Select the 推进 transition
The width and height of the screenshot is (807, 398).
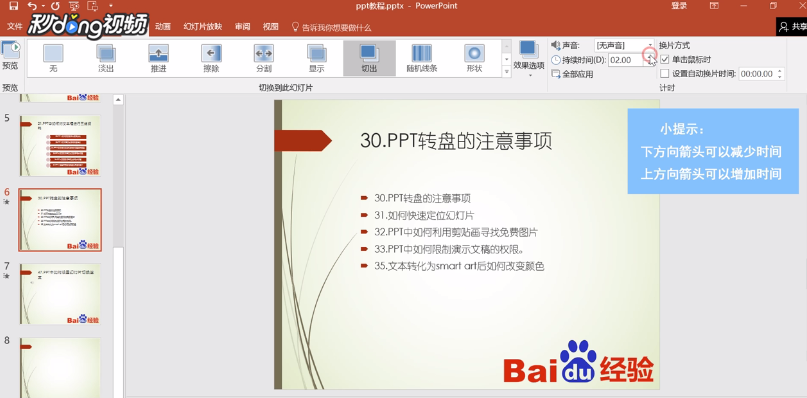pyautogui.click(x=159, y=58)
